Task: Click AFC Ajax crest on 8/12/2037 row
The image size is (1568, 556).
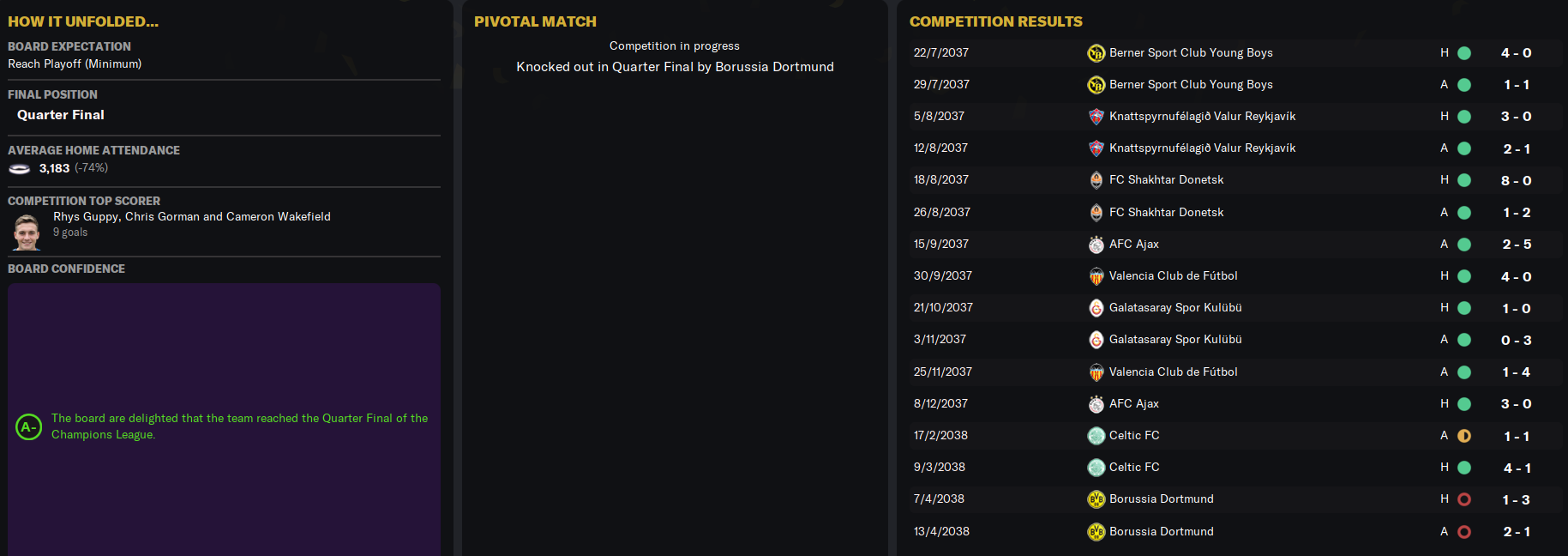Action: 1096,404
